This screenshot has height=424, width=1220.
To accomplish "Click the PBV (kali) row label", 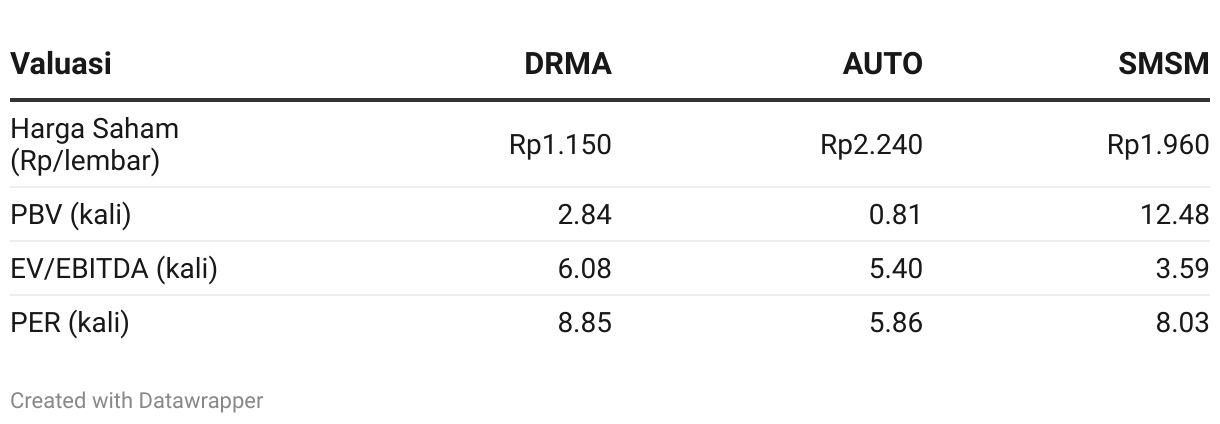I will [70, 214].
